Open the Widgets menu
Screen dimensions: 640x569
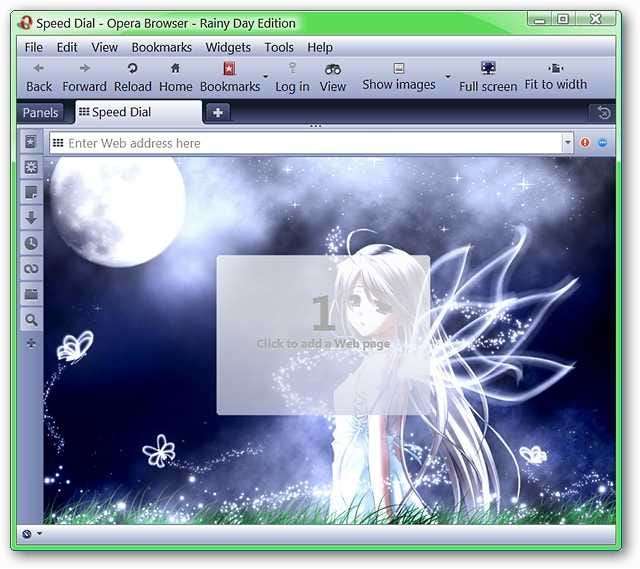tap(228, 47)
